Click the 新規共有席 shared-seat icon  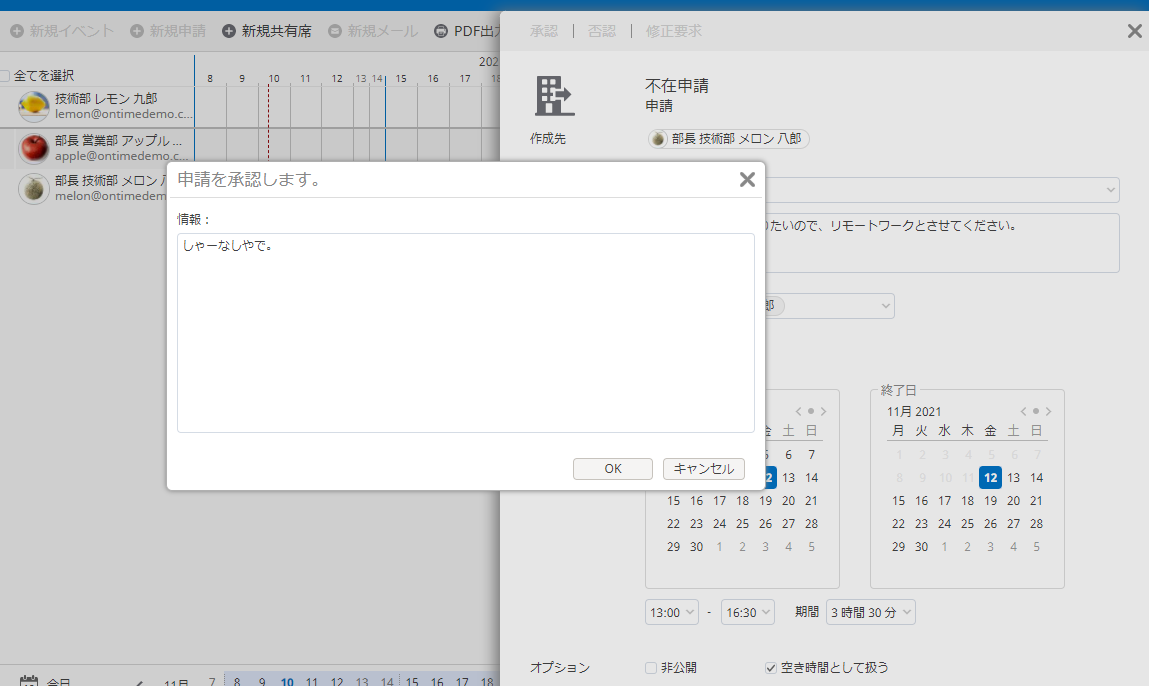(x=229, y=30)
